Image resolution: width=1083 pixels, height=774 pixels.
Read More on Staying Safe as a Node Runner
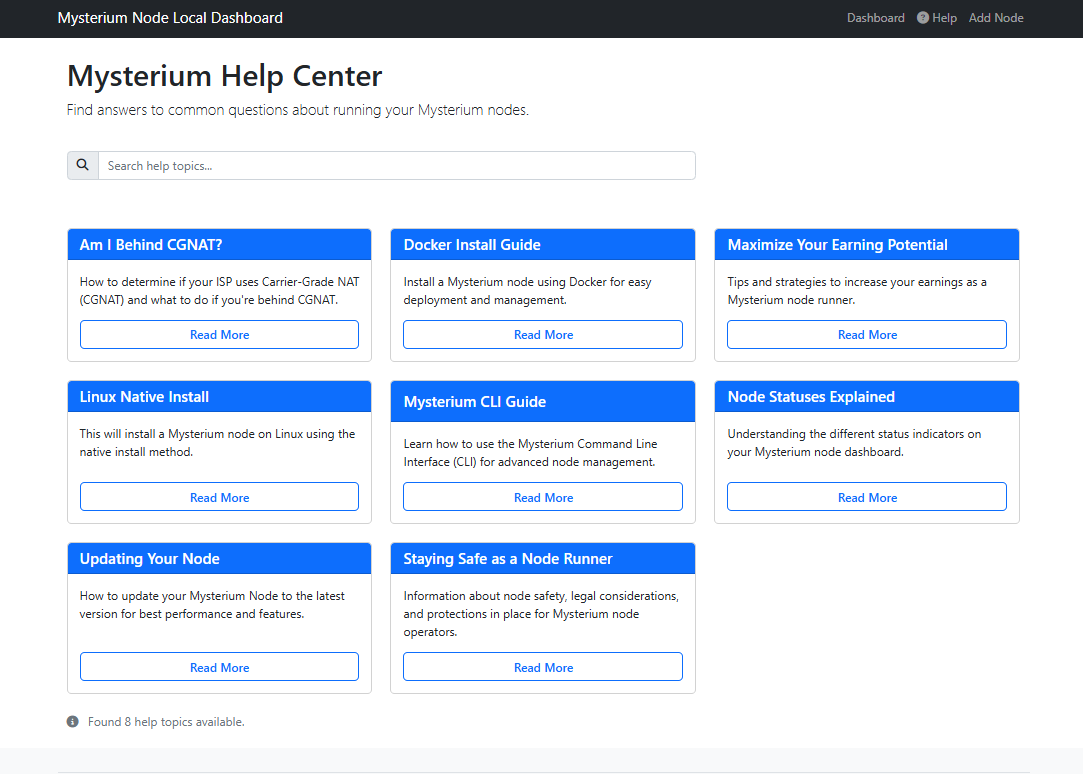click(543, 667)
